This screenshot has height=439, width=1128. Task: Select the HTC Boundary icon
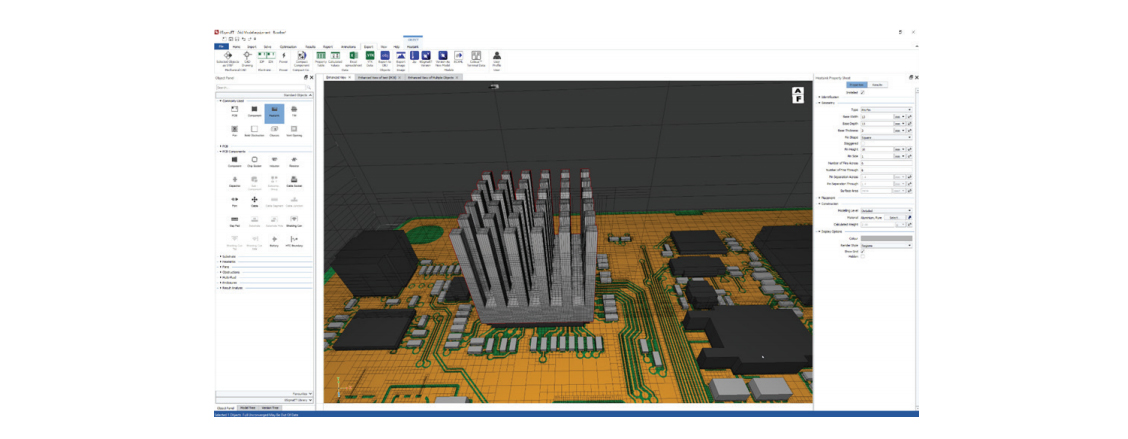294,241
